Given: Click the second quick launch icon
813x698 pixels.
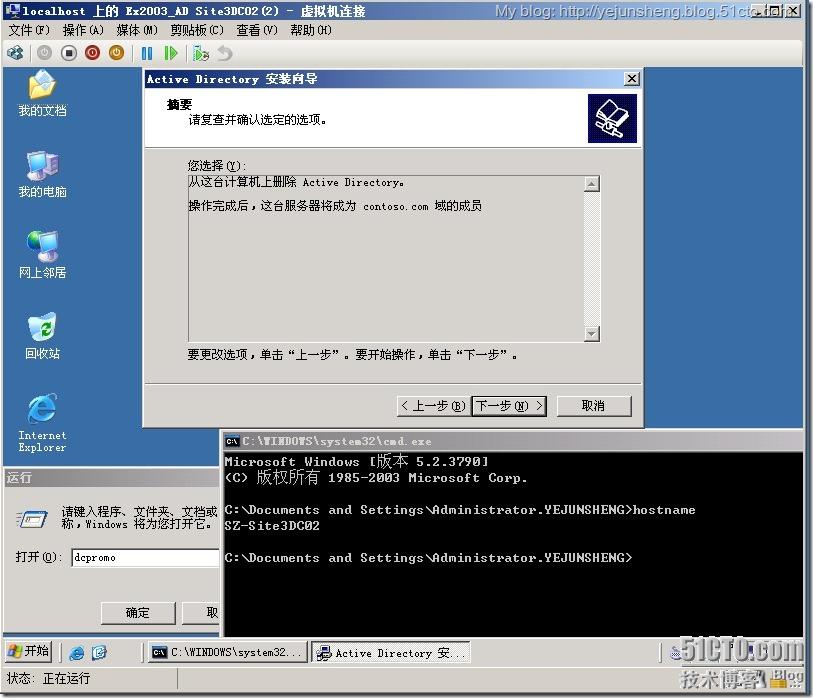Looking at the screenshot, I should coord(99,652).
